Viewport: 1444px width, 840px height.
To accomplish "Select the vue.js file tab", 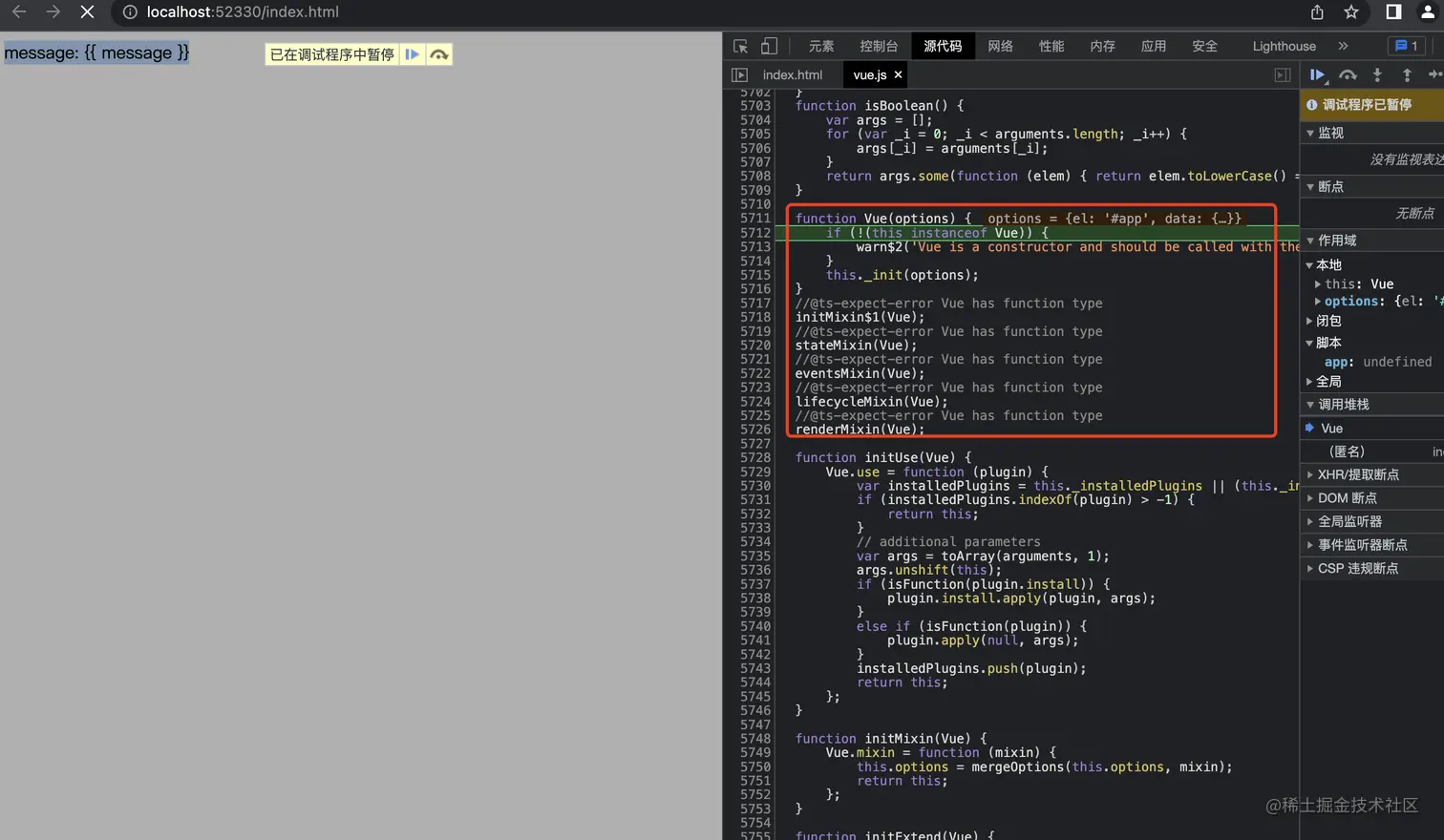I will click(870, 74).
